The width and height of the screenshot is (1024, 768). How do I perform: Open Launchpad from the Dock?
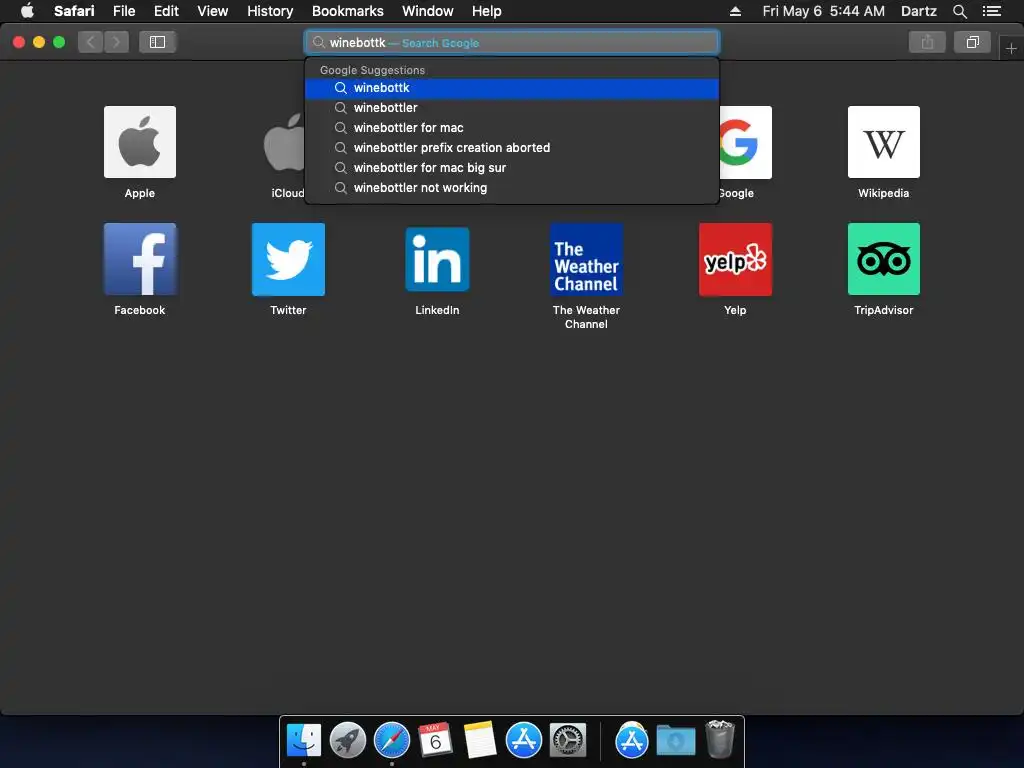coord(347,741)
